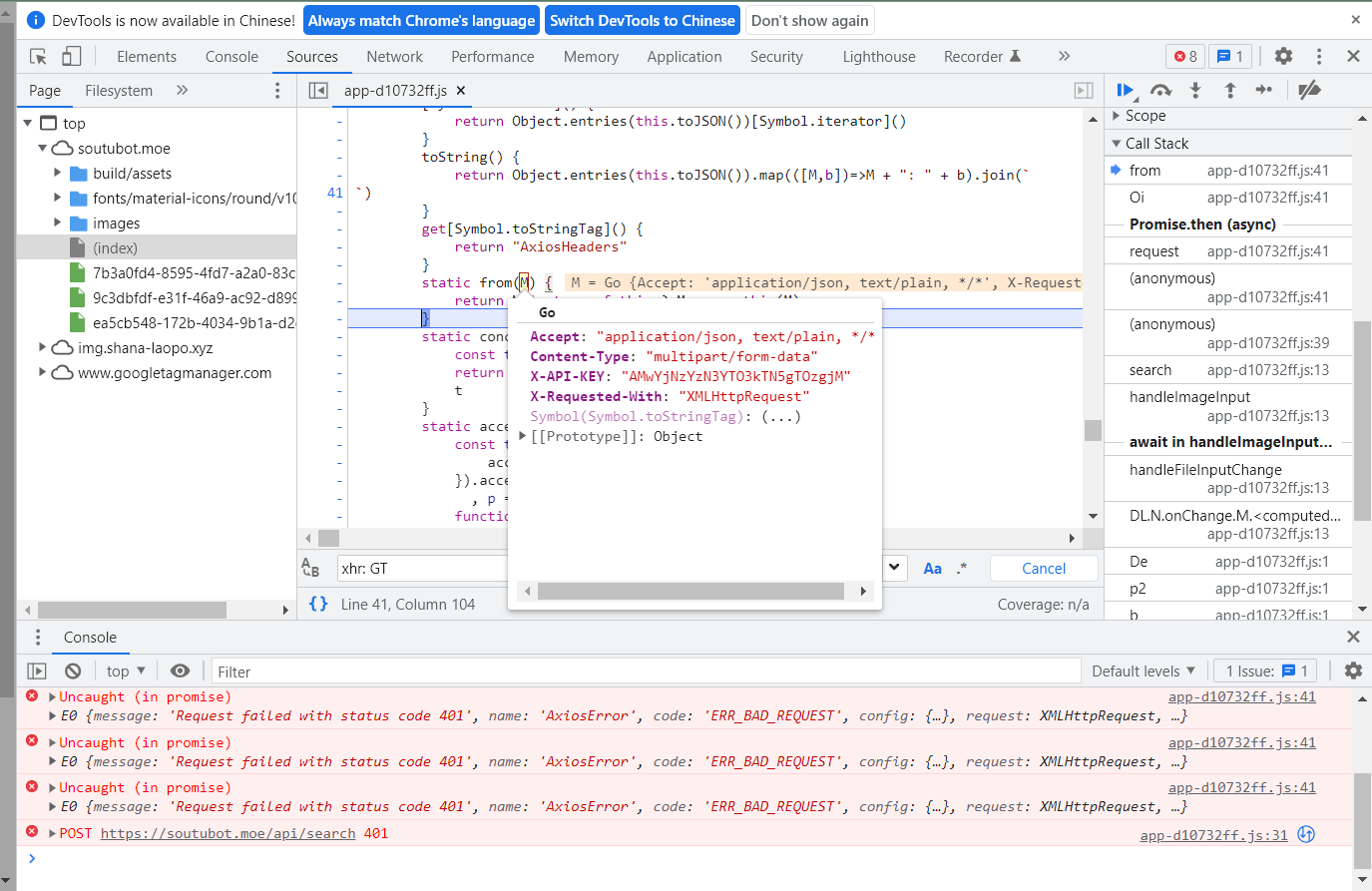This screenshot has width=1372, height=891.
Task: Expand the img.shana-laopo.xyz domain
Action: pos(43,347)
